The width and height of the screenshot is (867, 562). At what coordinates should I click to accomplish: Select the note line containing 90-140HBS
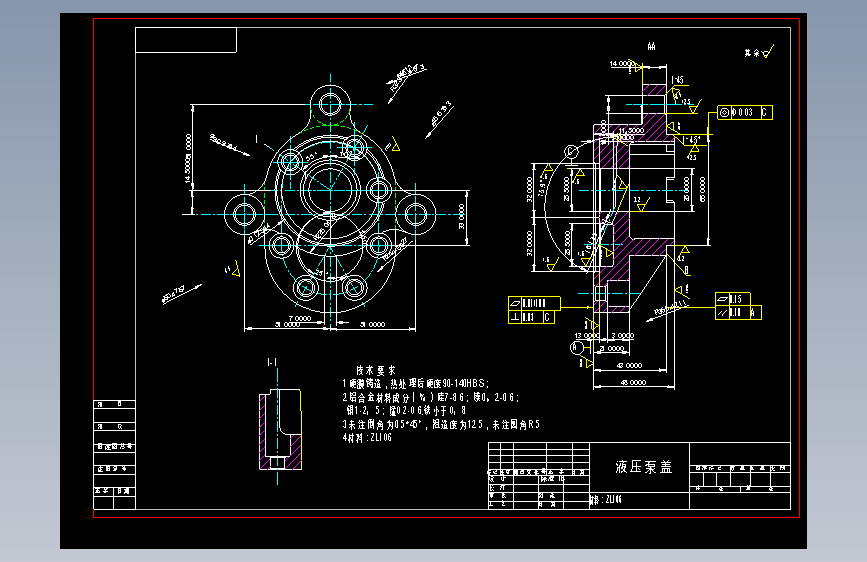(x=415, y=383)
